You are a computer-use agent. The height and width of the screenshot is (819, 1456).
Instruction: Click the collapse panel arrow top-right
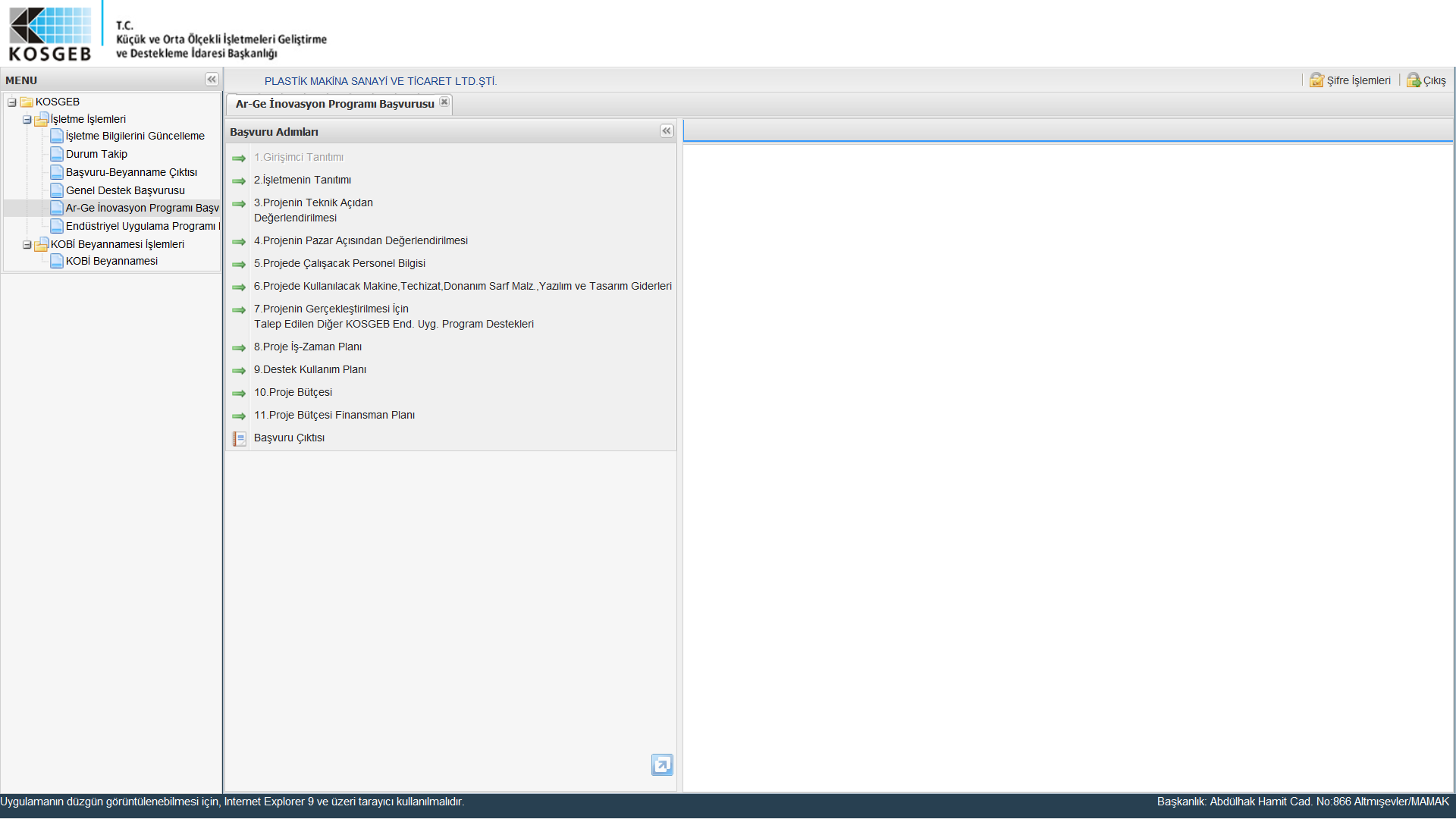[x=666, y=130]
